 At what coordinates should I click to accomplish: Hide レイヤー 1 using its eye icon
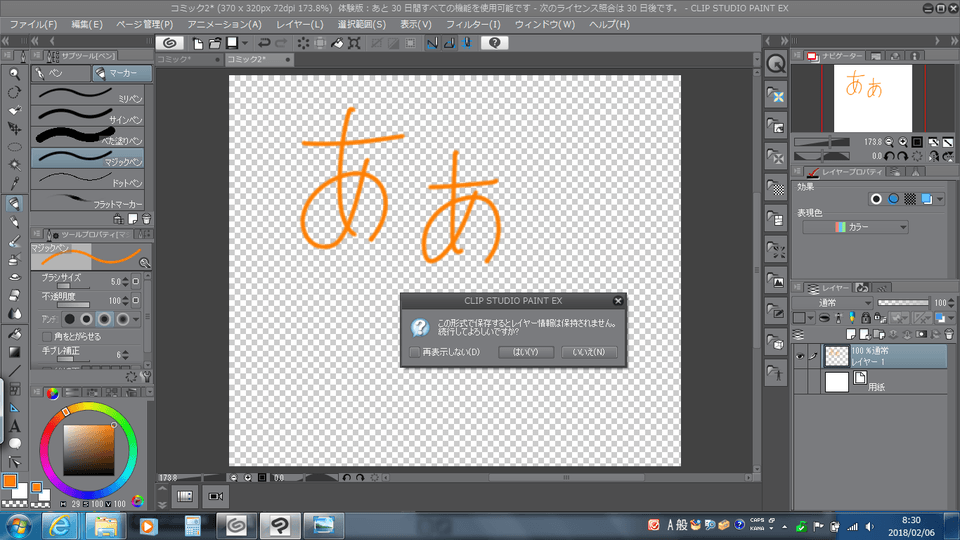pyautogui.click(x=799, y=356)
